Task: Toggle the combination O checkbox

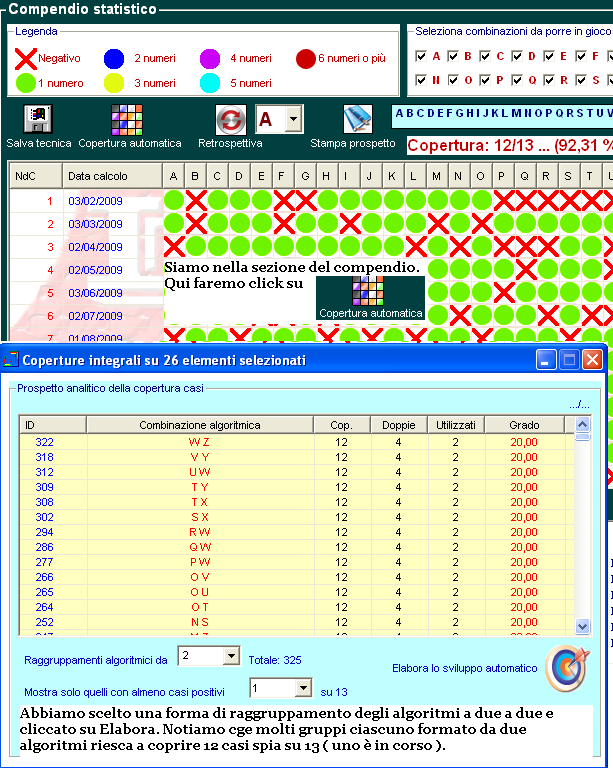Action: pos(453,80)
